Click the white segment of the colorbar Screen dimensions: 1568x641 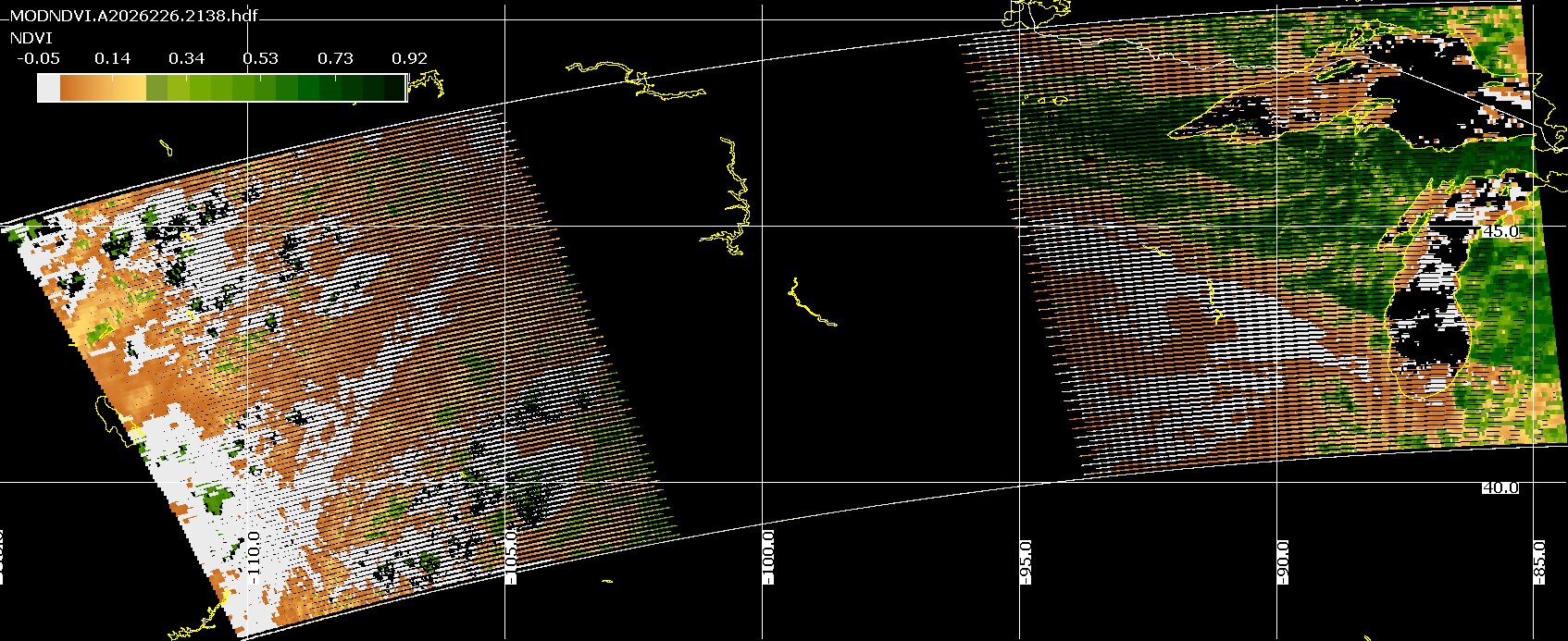pos(49,88)
